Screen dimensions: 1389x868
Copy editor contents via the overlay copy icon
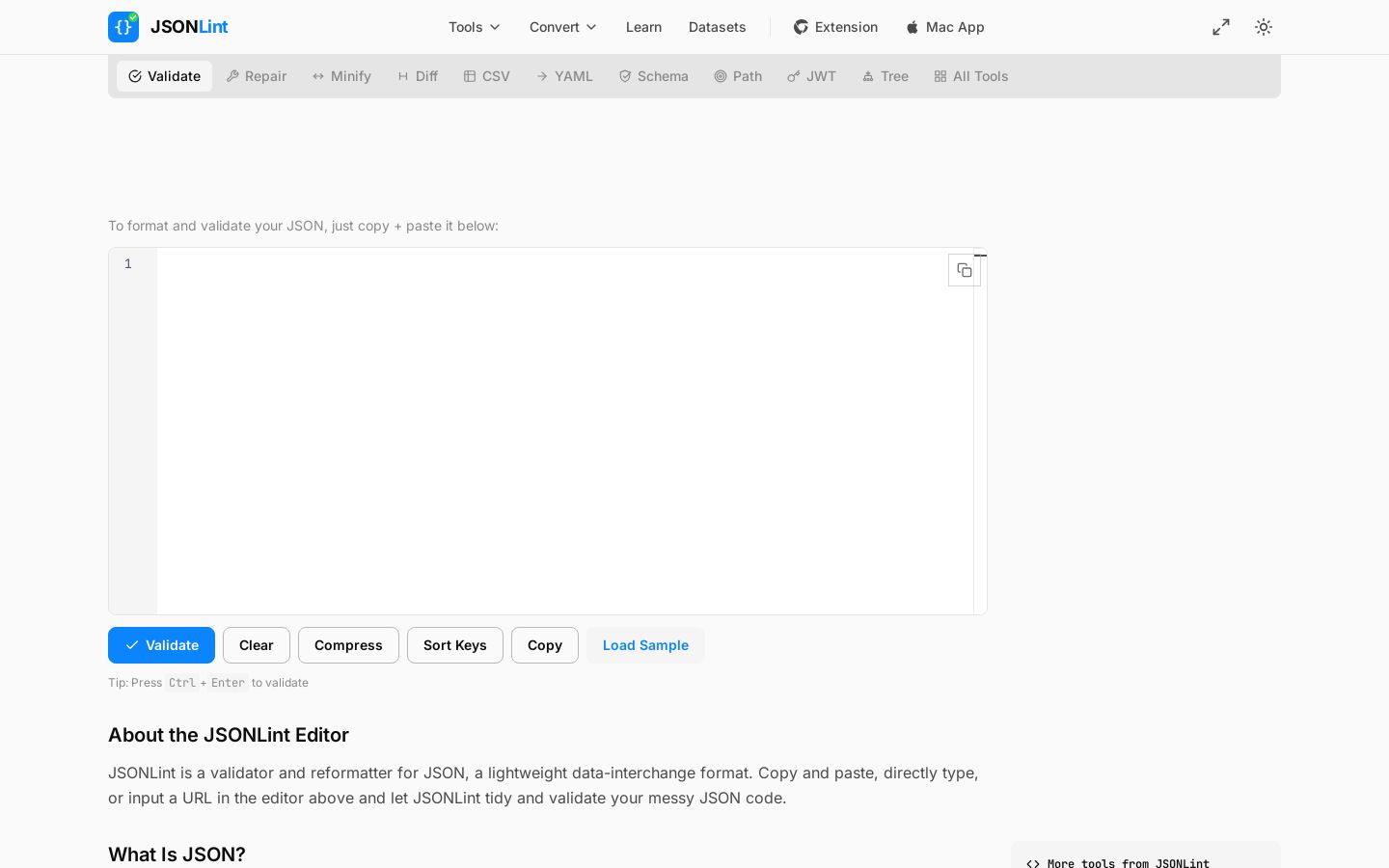[965, 270]
